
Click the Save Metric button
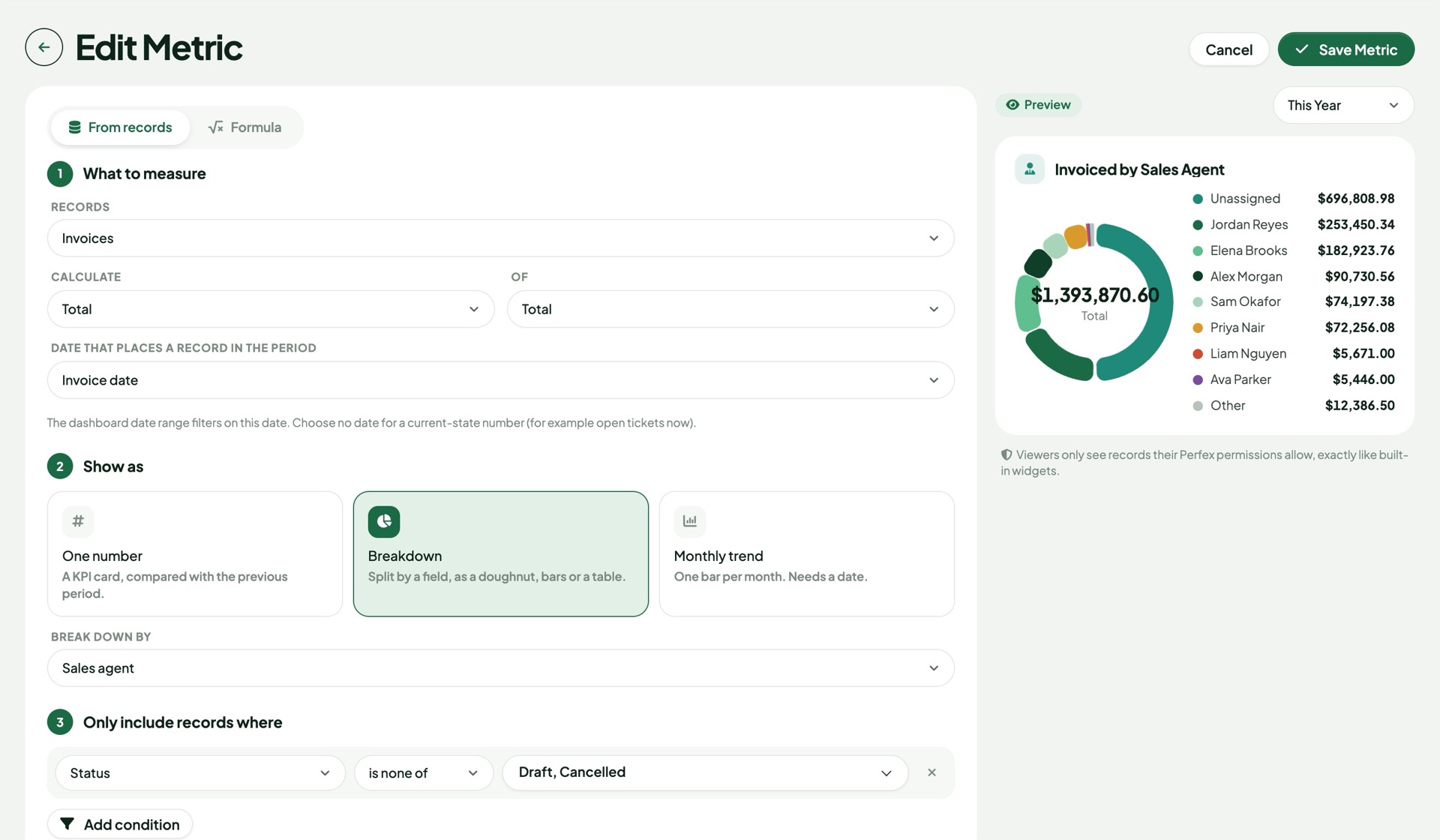pyautogui.click(x=1346, y=49)
